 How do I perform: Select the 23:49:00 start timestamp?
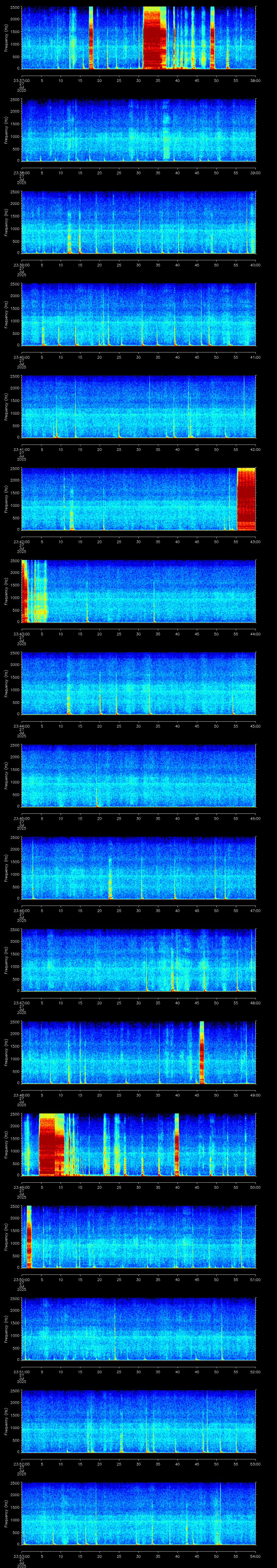(x=21, y=1187)
